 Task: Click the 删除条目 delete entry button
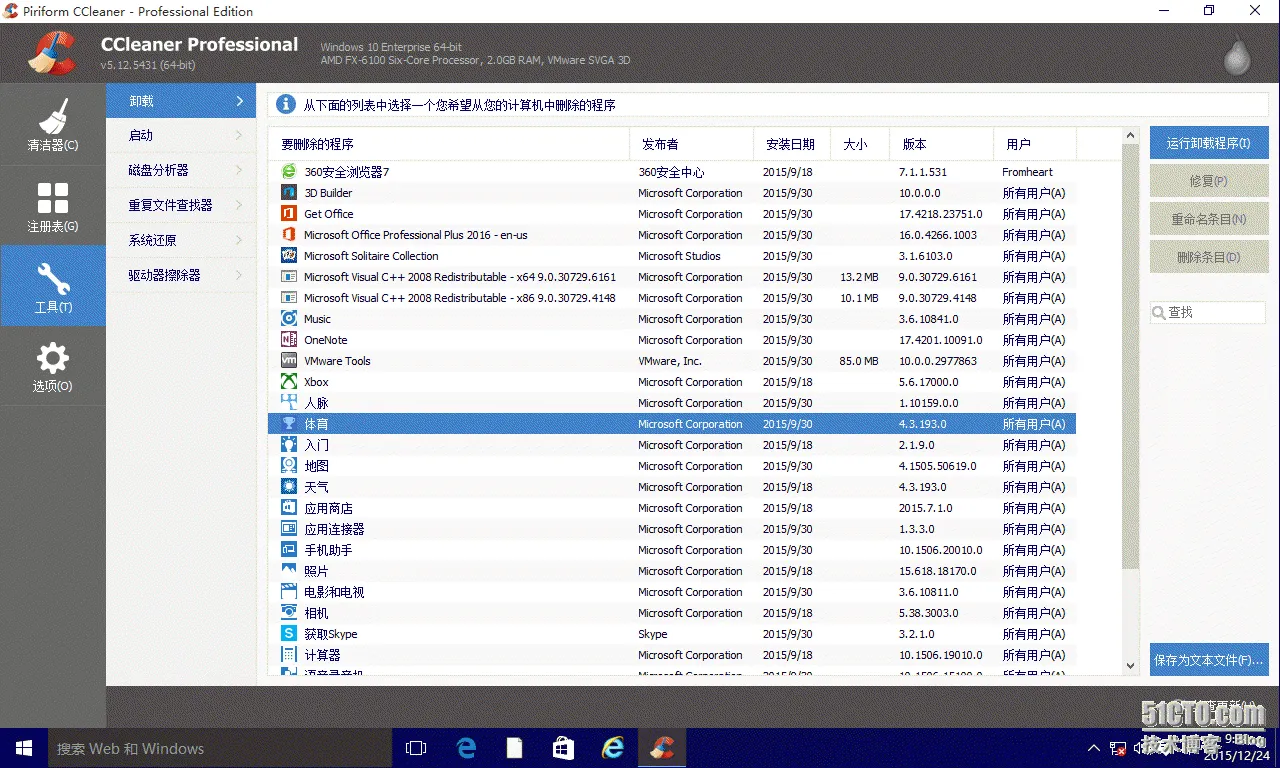pos(1209,257)
